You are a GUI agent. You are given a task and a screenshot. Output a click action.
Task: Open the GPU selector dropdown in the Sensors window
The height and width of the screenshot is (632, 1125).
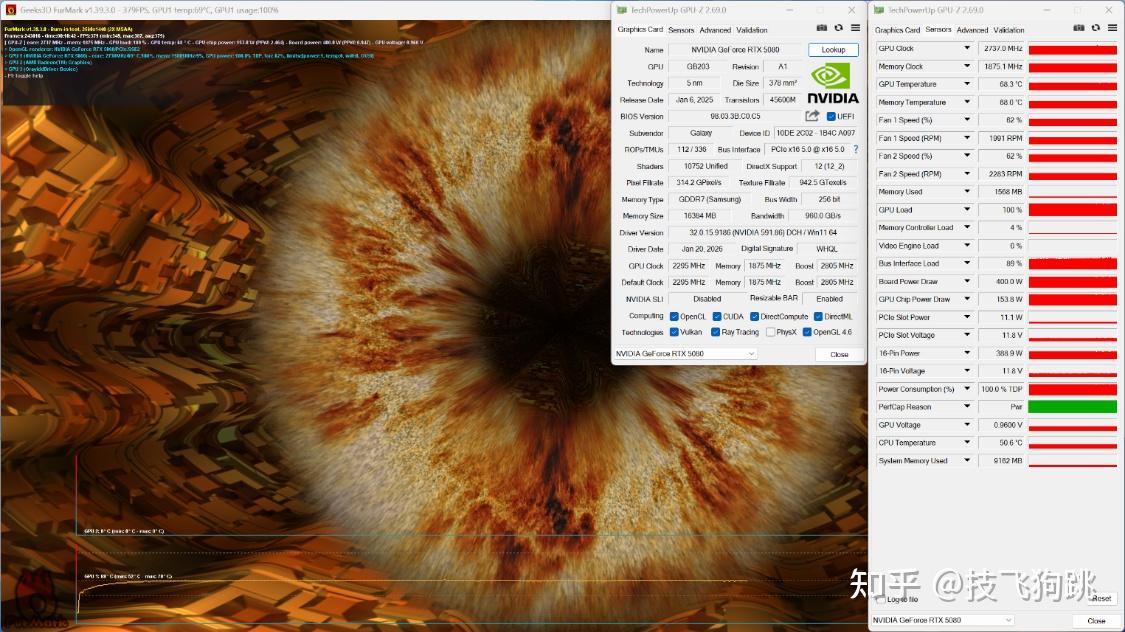point(943,620)
